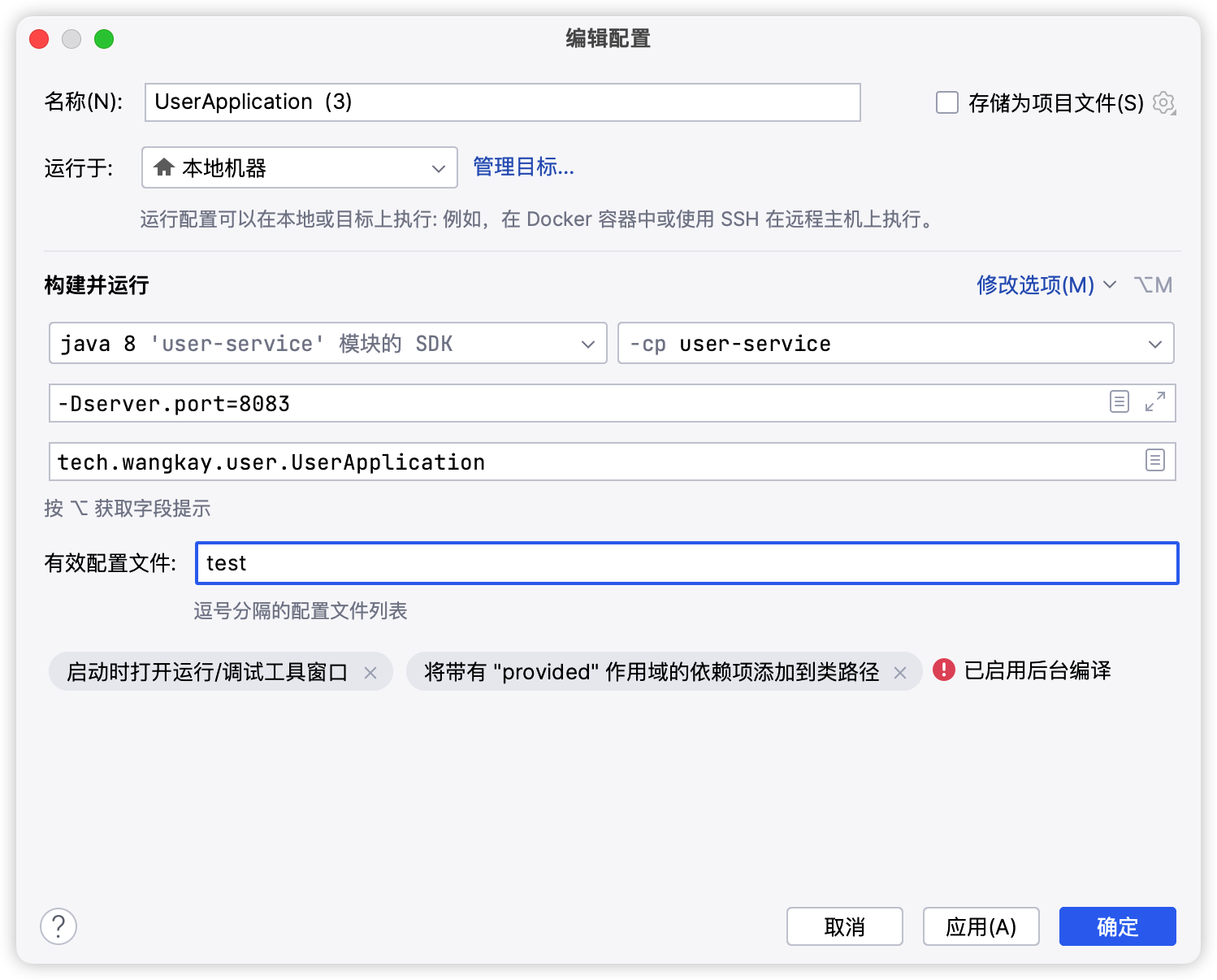
Task: Open the java 8 SDK dropdown
Action: (328, 343)
